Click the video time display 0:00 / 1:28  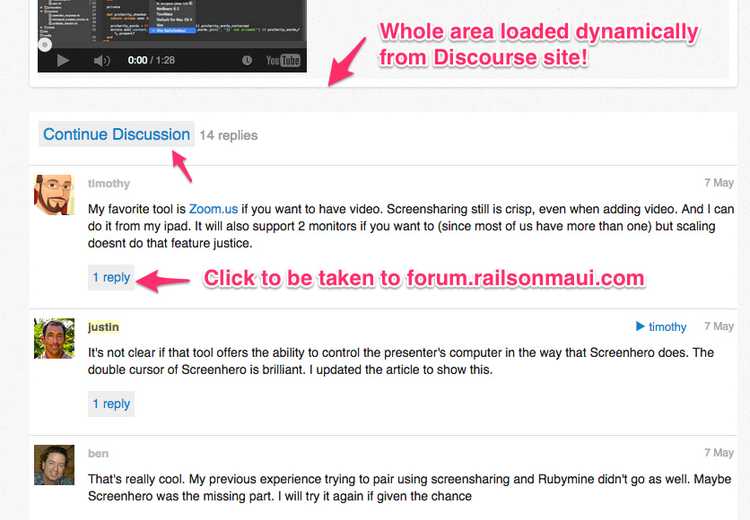tap(154, 60)
